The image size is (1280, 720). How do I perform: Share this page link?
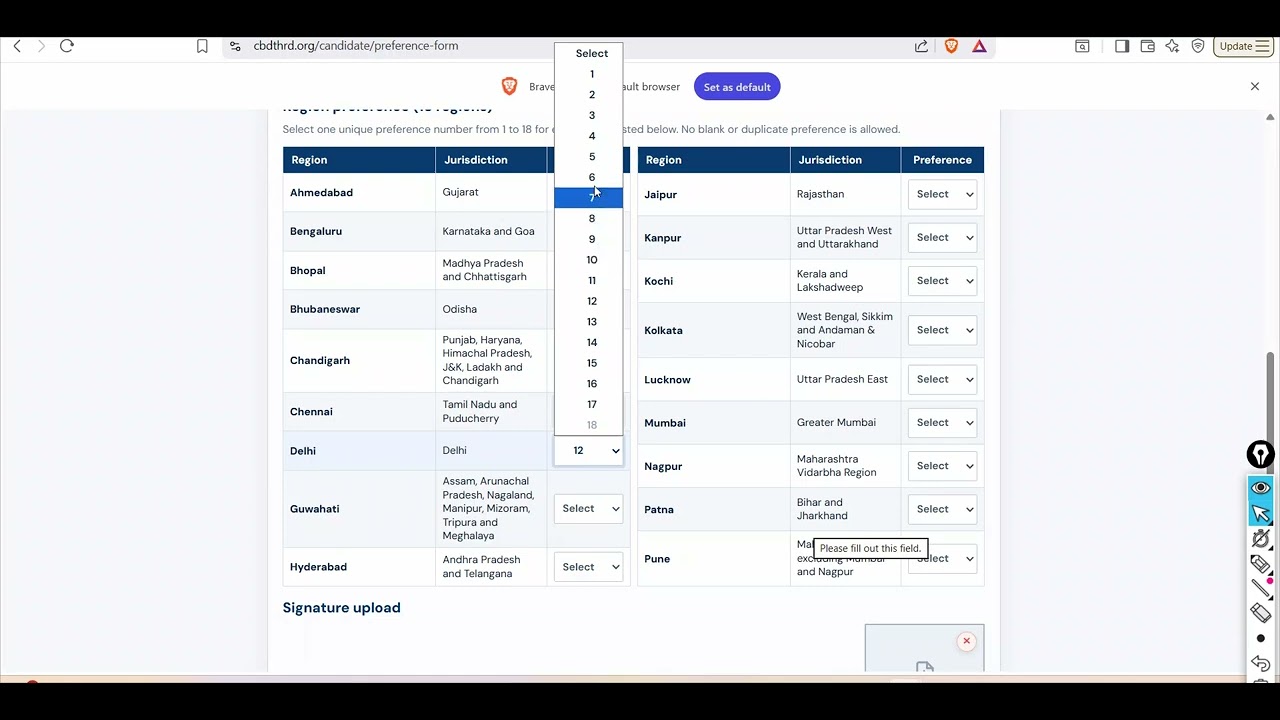[921, 46]
